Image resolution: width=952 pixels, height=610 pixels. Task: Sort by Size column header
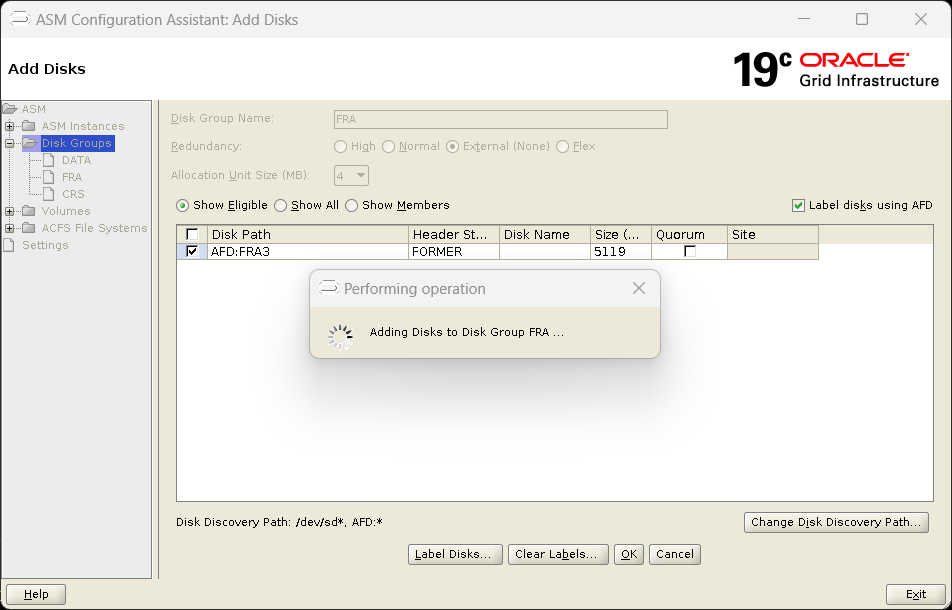(621, 234)
